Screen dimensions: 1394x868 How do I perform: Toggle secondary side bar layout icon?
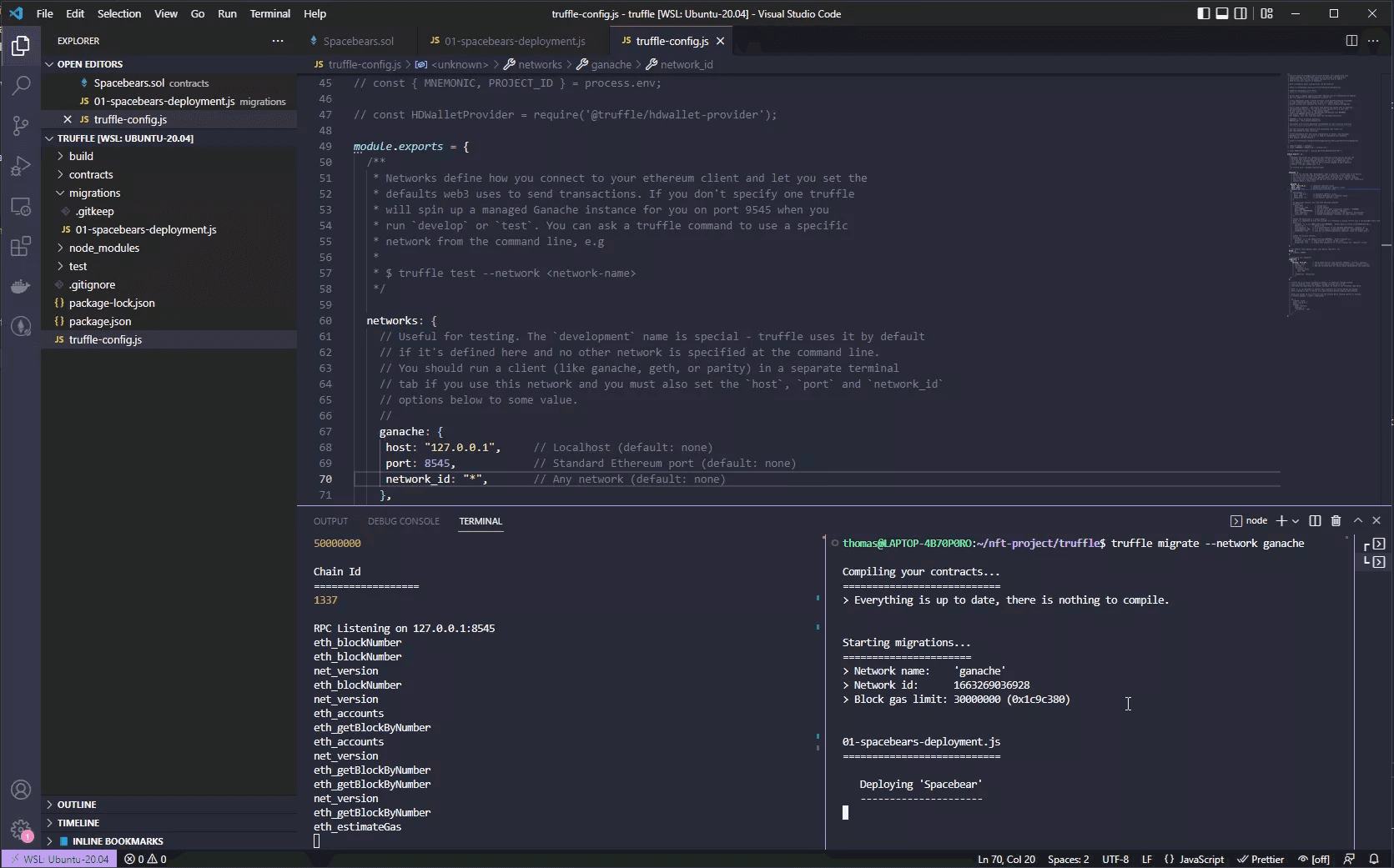[1241, 13]
